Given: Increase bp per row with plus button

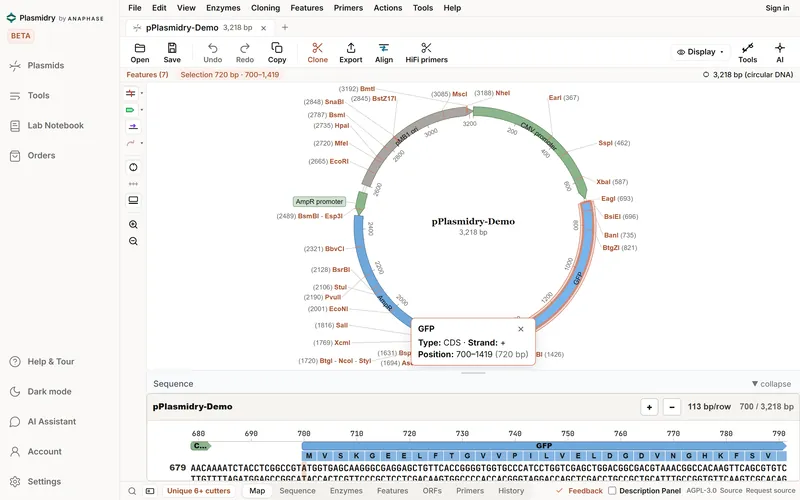Looking at the screenshot, I should pos(649,407).
